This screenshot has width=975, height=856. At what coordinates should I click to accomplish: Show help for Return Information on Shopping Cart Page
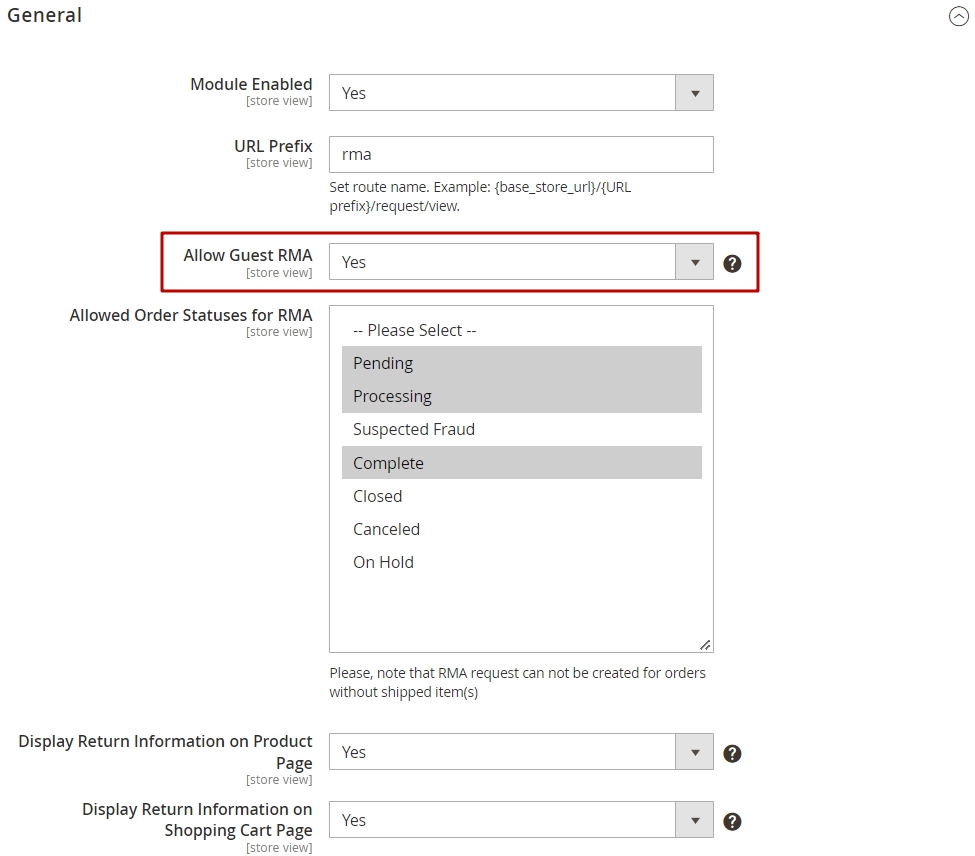(732, 821)
